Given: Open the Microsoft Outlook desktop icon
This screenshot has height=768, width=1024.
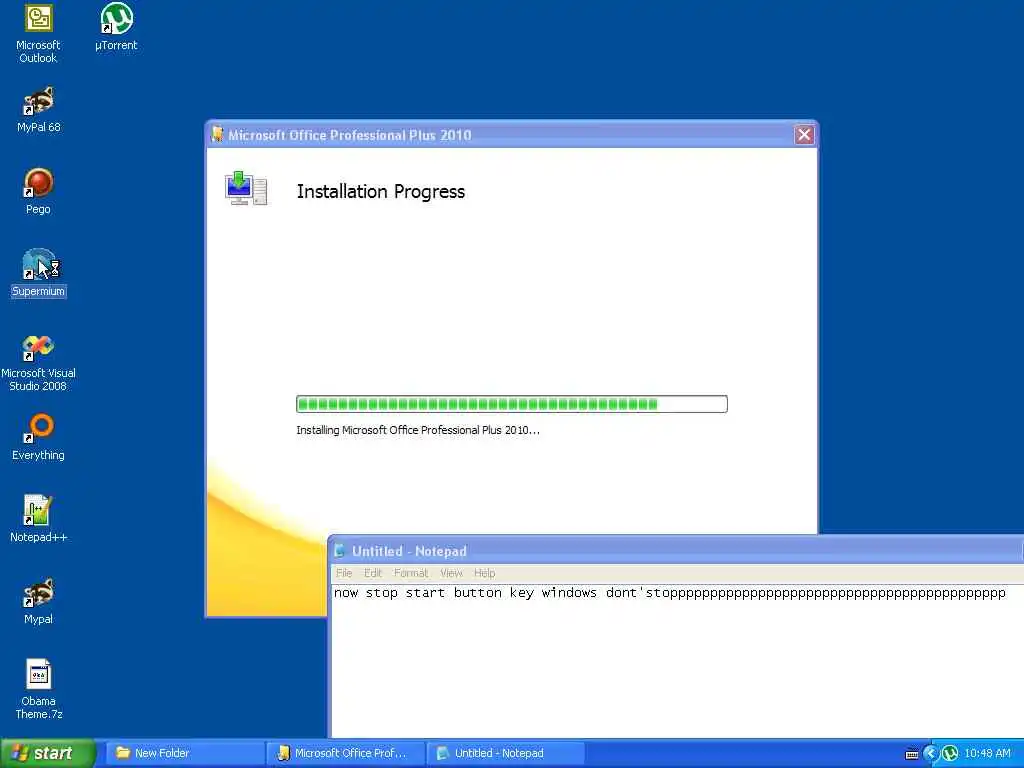Looking at the screenshot, I should click(x=38, y=33).
